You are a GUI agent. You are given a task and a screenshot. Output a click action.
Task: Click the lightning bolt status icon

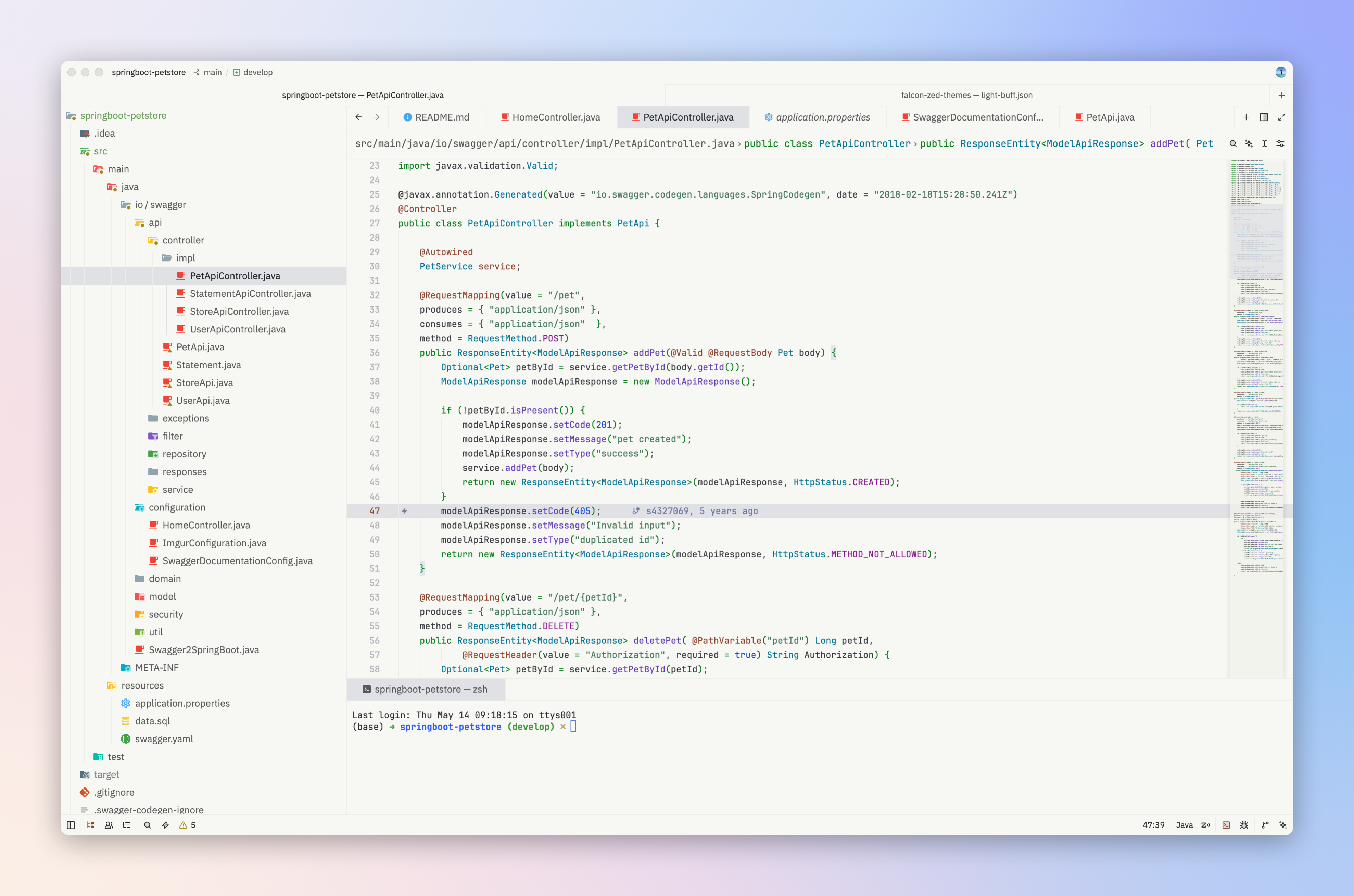(x=165, y=825)
